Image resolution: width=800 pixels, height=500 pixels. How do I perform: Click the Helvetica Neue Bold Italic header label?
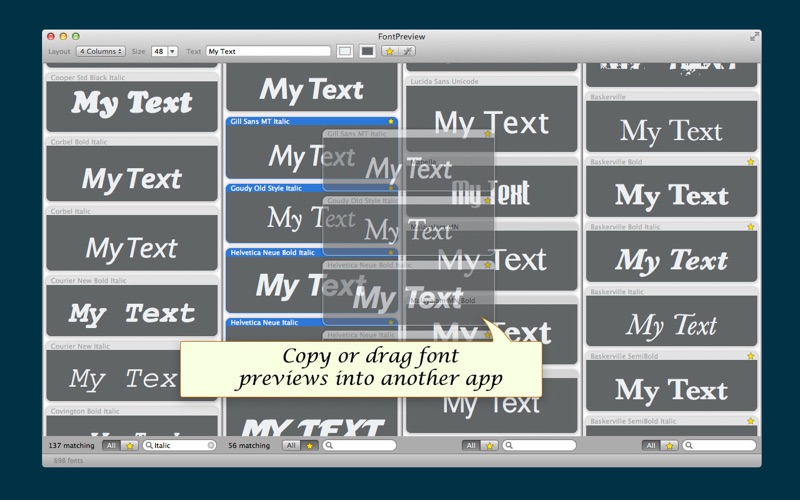click(x=272, y=253)
